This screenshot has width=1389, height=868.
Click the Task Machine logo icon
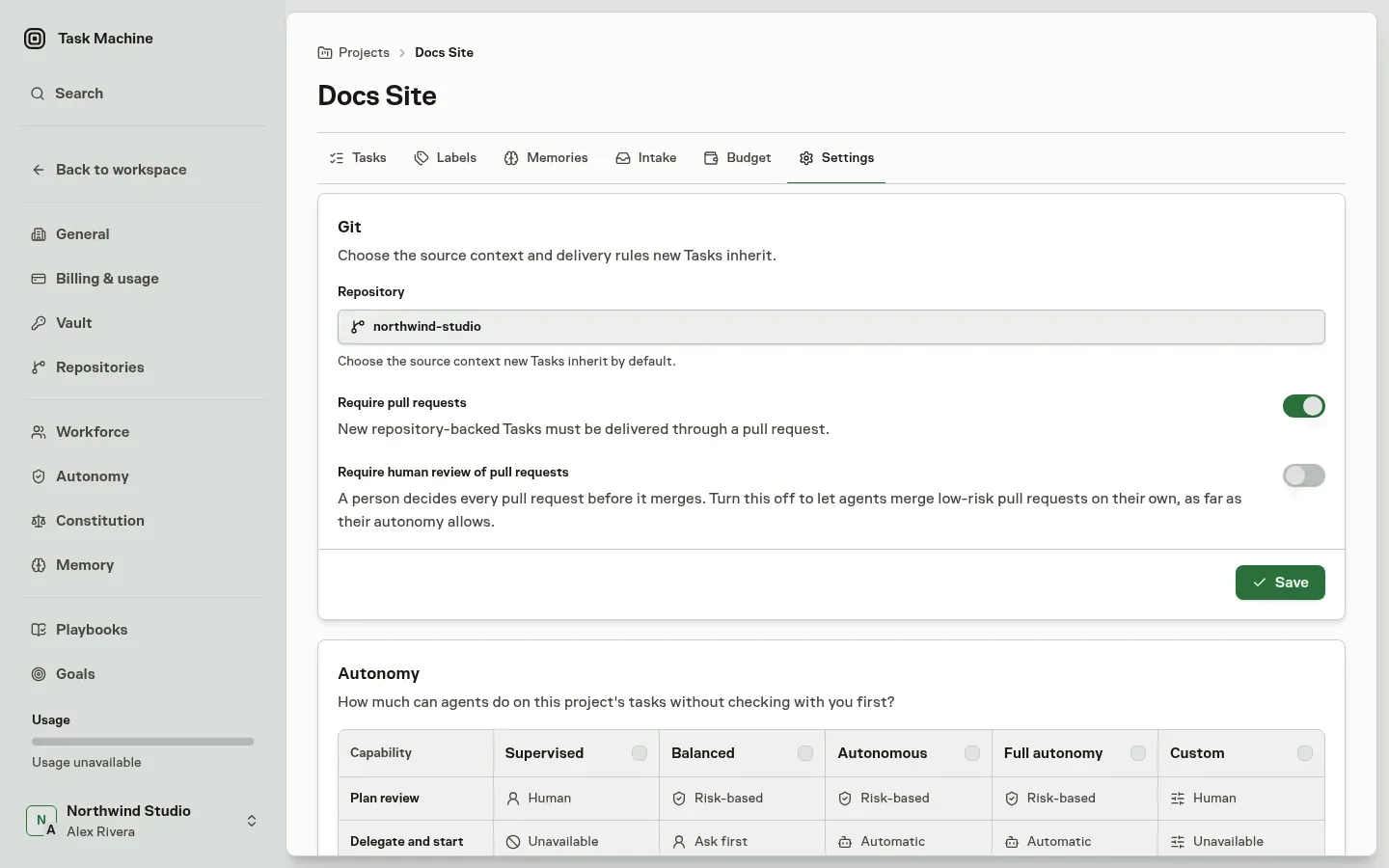click(35, 39)
